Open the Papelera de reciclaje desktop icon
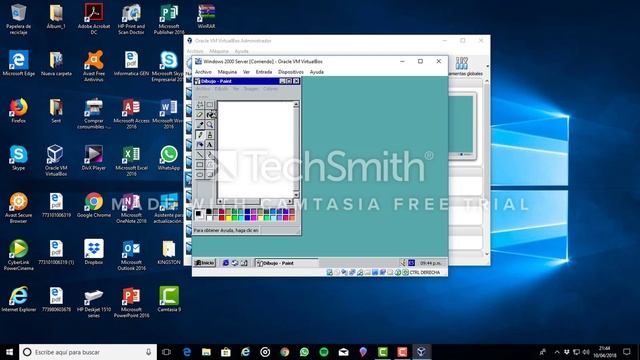This screenshot has width=640, height=360. click(18, 19)
